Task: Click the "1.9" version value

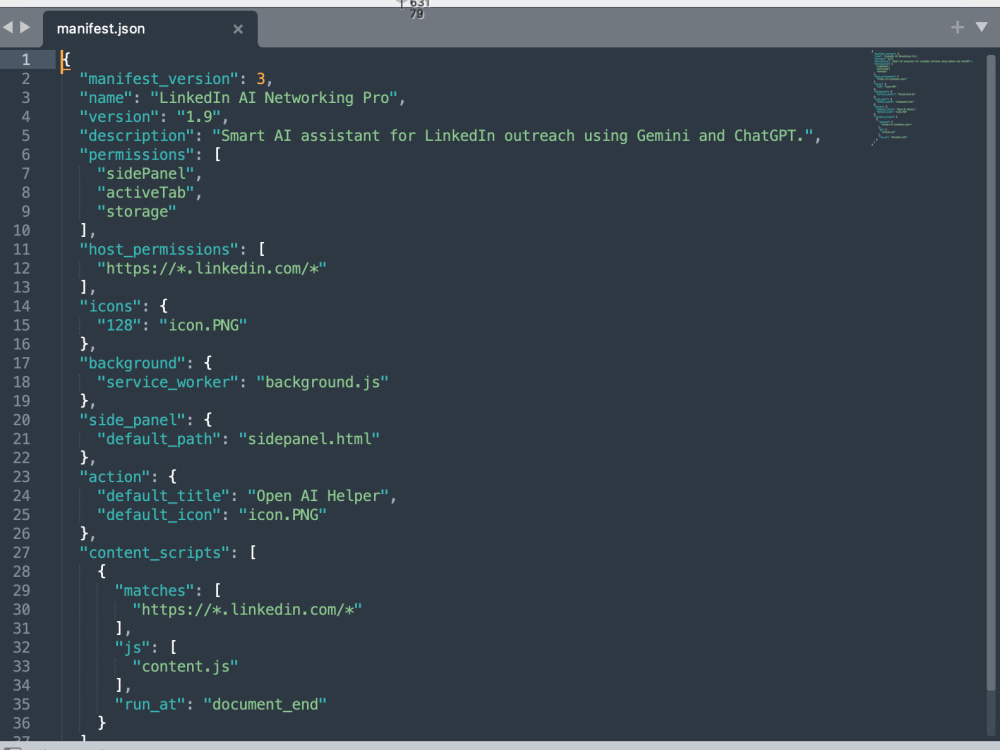Action: 198,117
